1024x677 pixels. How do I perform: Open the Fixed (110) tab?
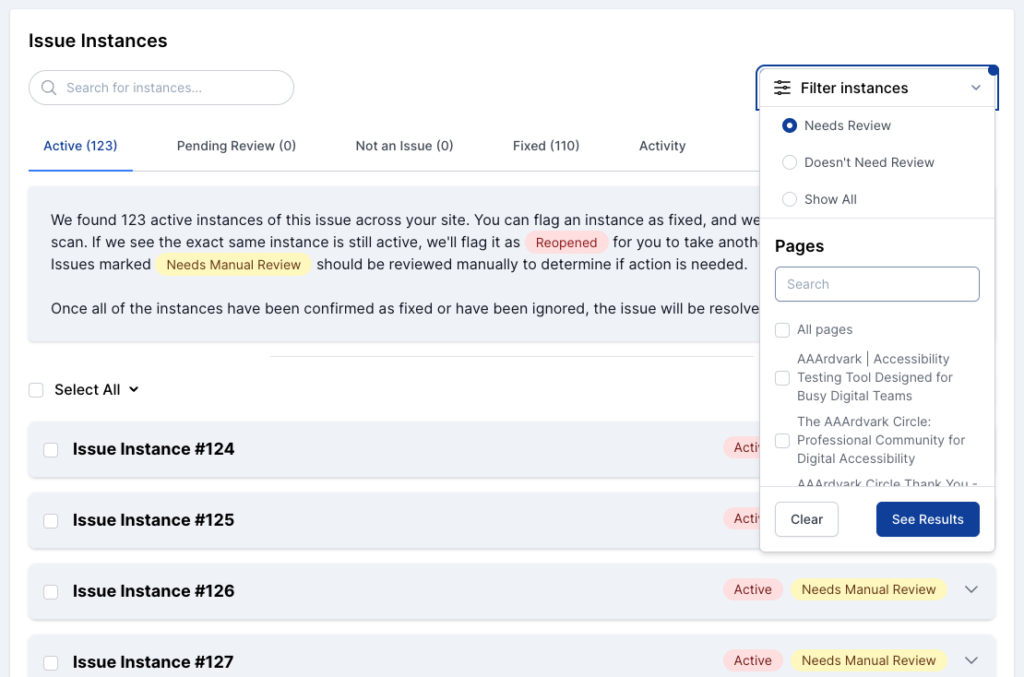pos(546,146)
